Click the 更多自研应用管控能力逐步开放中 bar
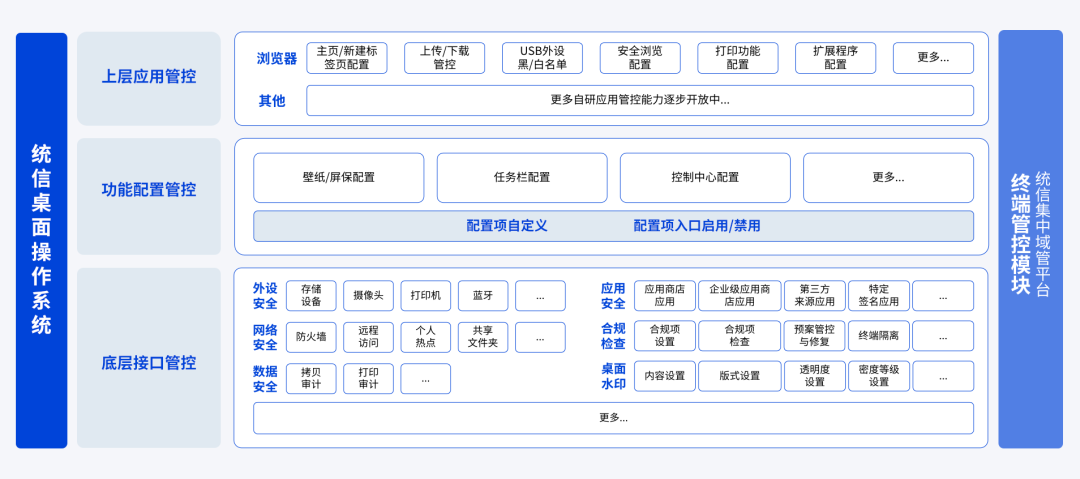 point(640,101)
